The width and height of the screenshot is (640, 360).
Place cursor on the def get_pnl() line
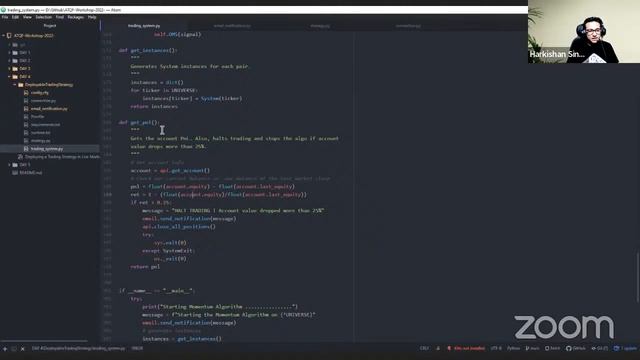[x=138, y=122]
